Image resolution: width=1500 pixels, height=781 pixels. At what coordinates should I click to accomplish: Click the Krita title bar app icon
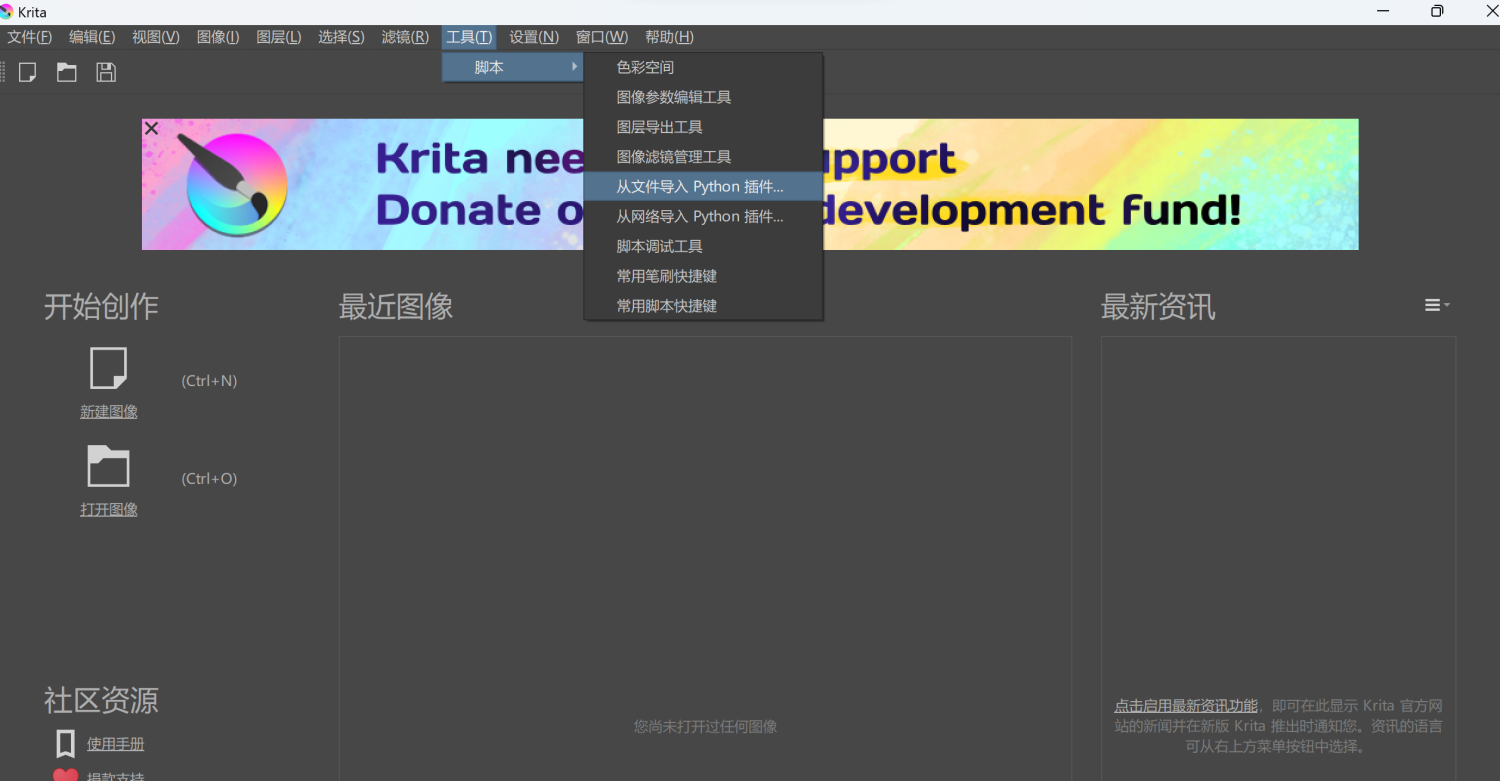[x=7, y=12]
